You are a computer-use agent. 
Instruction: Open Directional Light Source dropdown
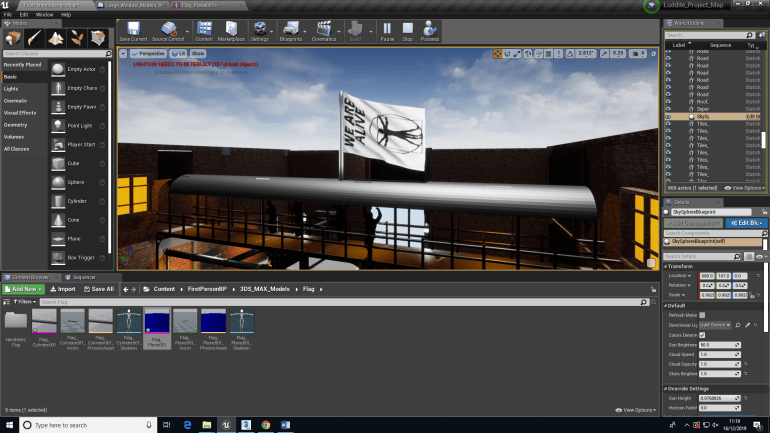[715, 325]
